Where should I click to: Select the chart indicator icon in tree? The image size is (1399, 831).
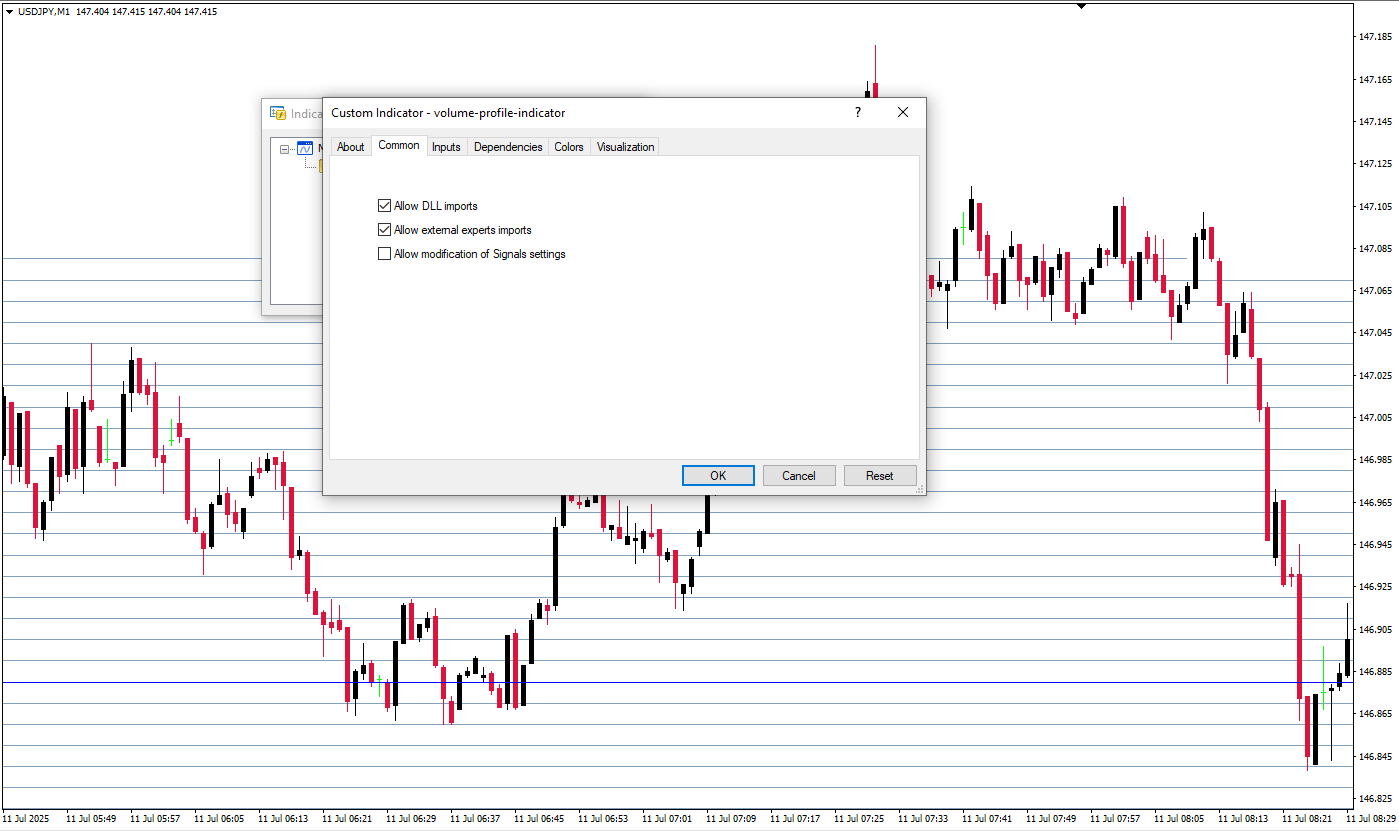pos(305,149)
